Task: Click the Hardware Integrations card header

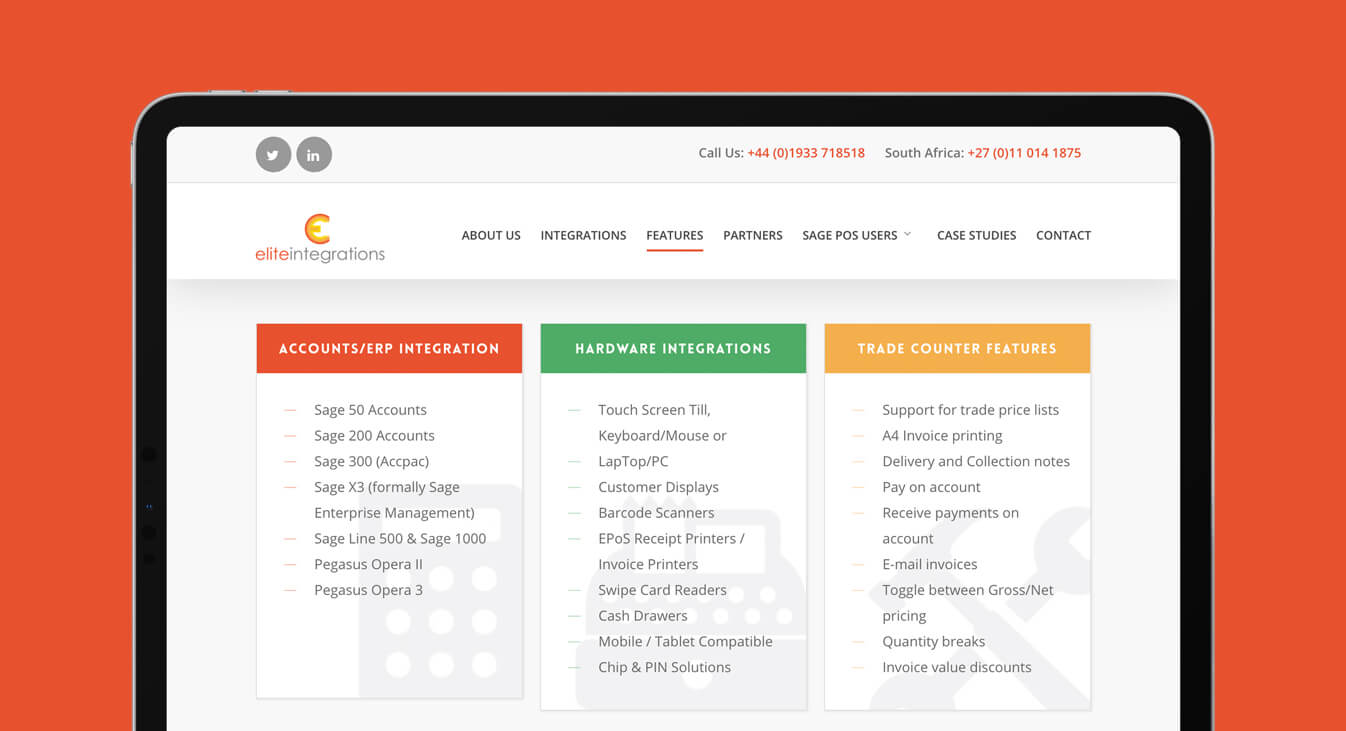Action: point(673,348)
